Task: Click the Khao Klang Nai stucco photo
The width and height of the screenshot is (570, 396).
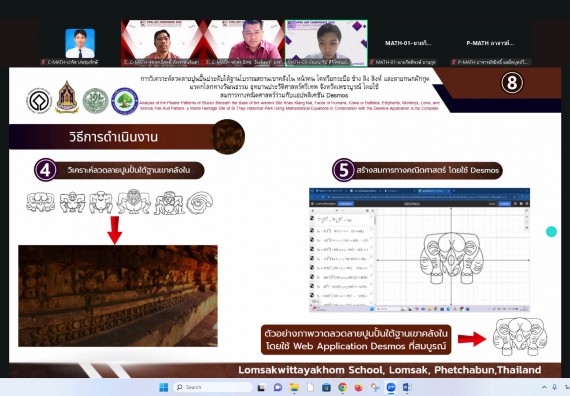Action: point(118,296)
